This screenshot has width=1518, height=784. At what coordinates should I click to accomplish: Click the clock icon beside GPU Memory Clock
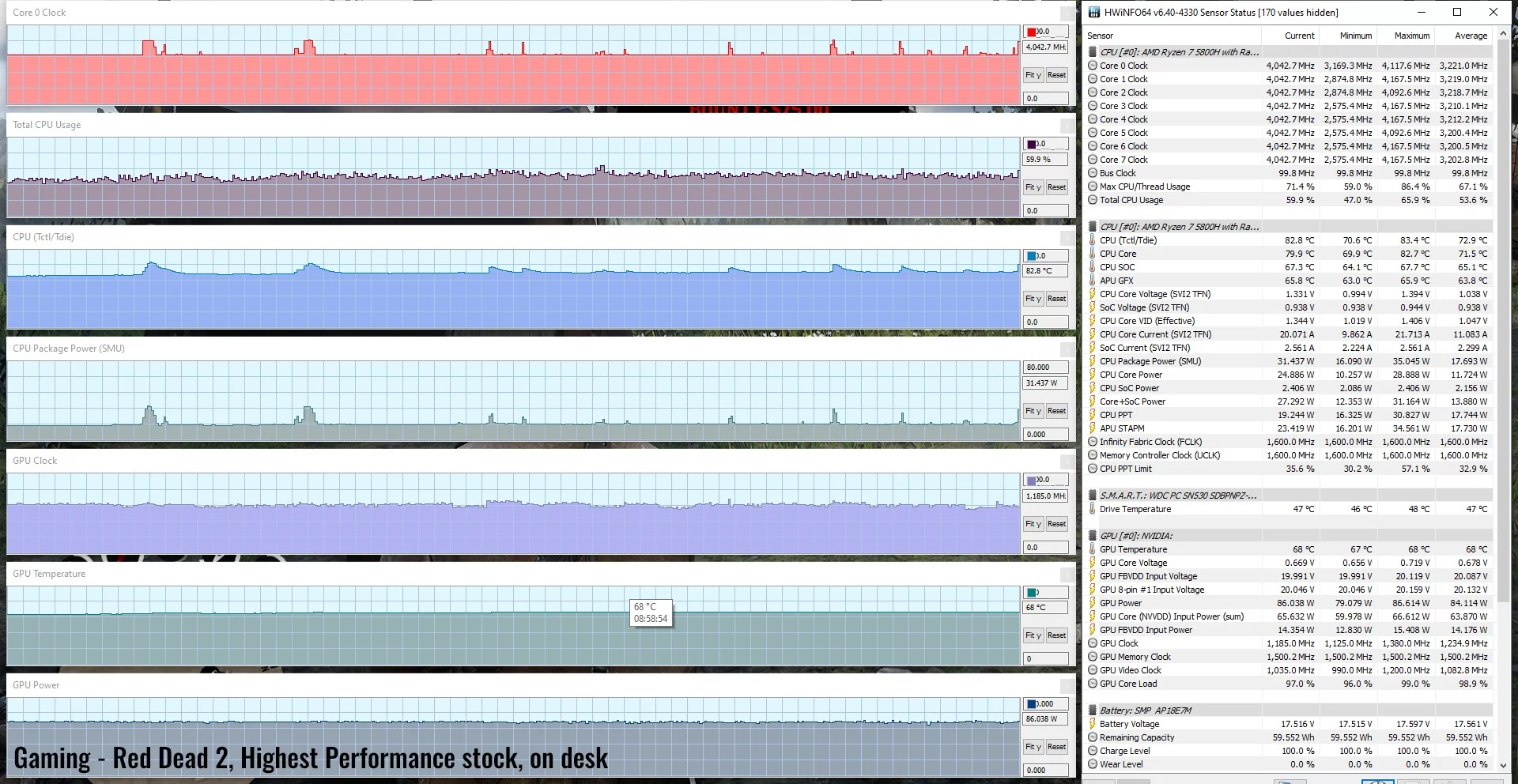point(1093,656)
